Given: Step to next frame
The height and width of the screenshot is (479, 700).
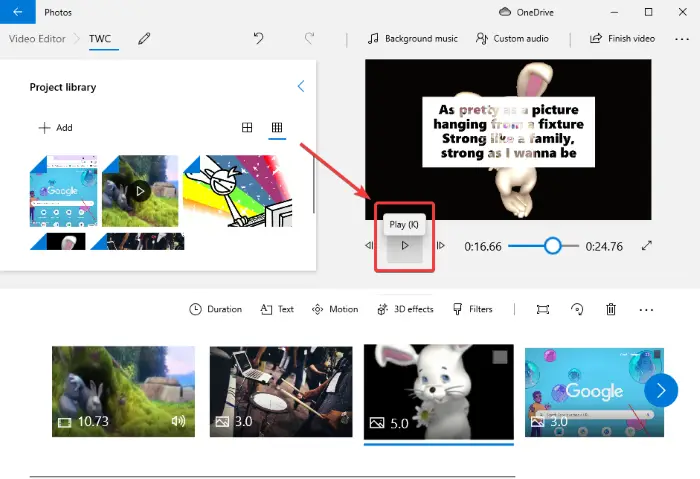Looking at the screenshot, I should (x=440, y=246).
